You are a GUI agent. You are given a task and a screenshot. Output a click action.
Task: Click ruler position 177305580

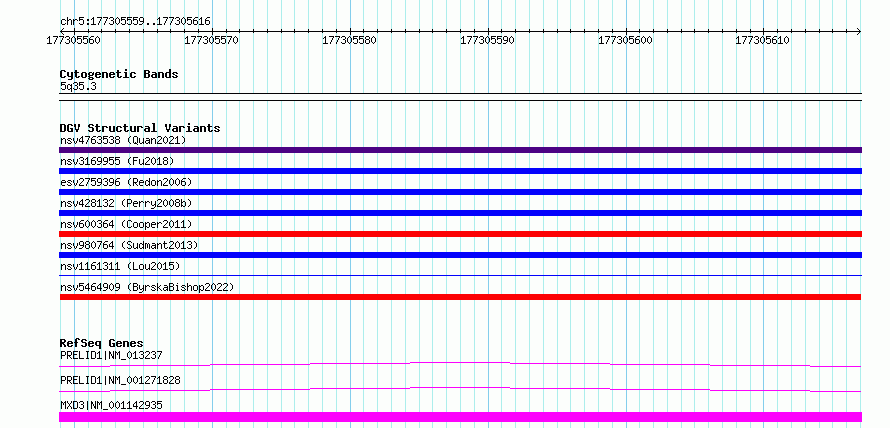(350, 40)
